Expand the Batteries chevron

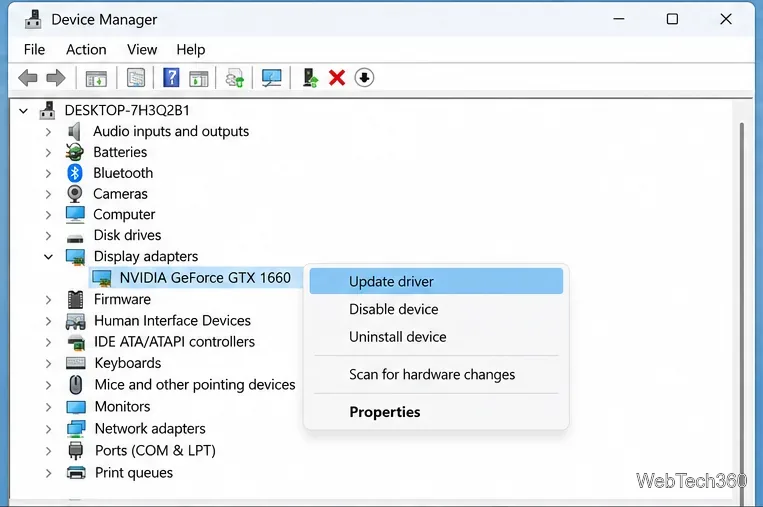click(x=48, y=152)
